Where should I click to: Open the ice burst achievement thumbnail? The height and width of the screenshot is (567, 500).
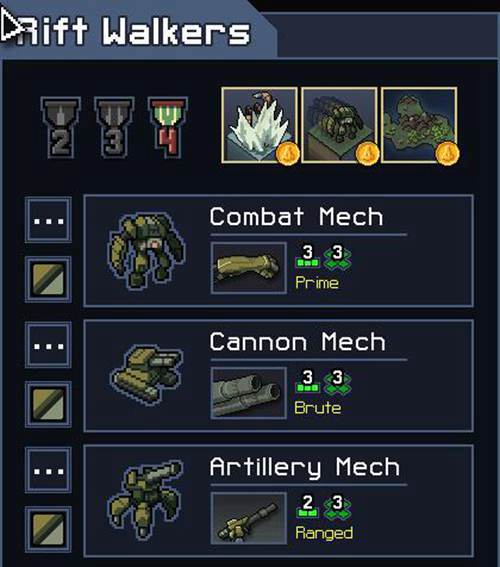coord(260,125)
